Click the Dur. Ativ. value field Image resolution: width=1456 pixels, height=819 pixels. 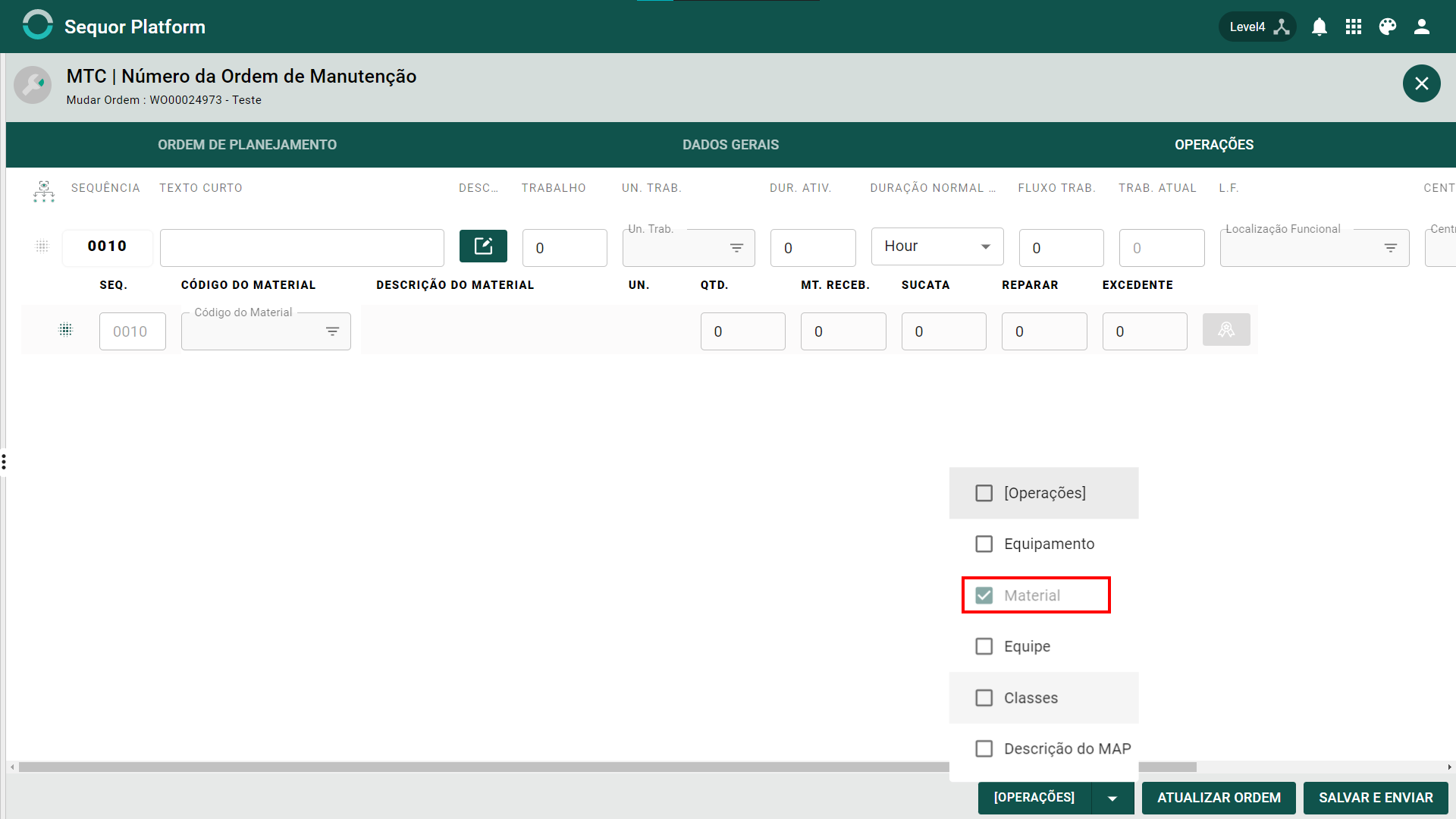(x=813, y=248)
